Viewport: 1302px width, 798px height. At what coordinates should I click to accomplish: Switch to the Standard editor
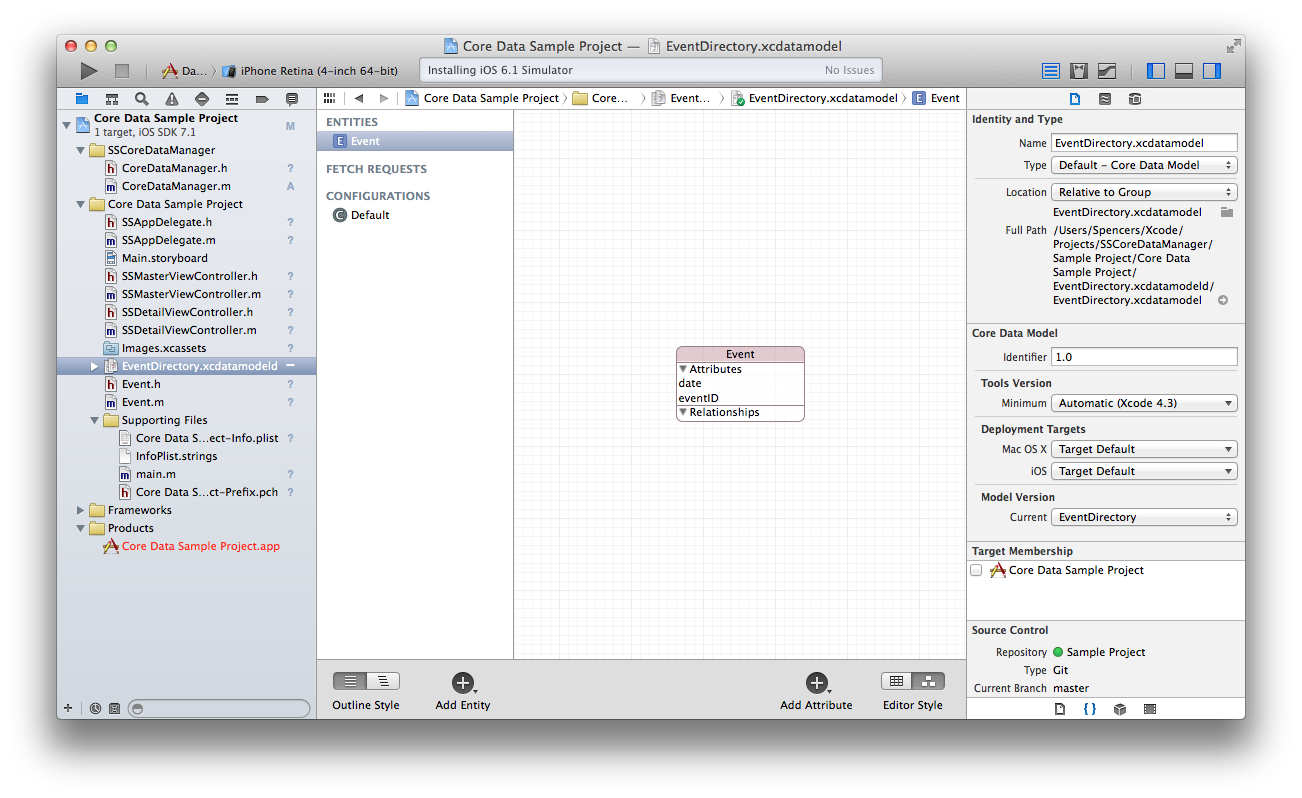pyautogui.click(x=1051, y=71)
